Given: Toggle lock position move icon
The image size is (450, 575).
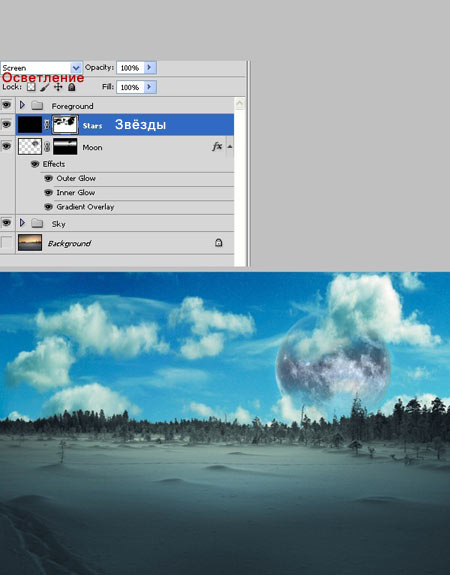Looking at the screenshot, I should (58, 87).
